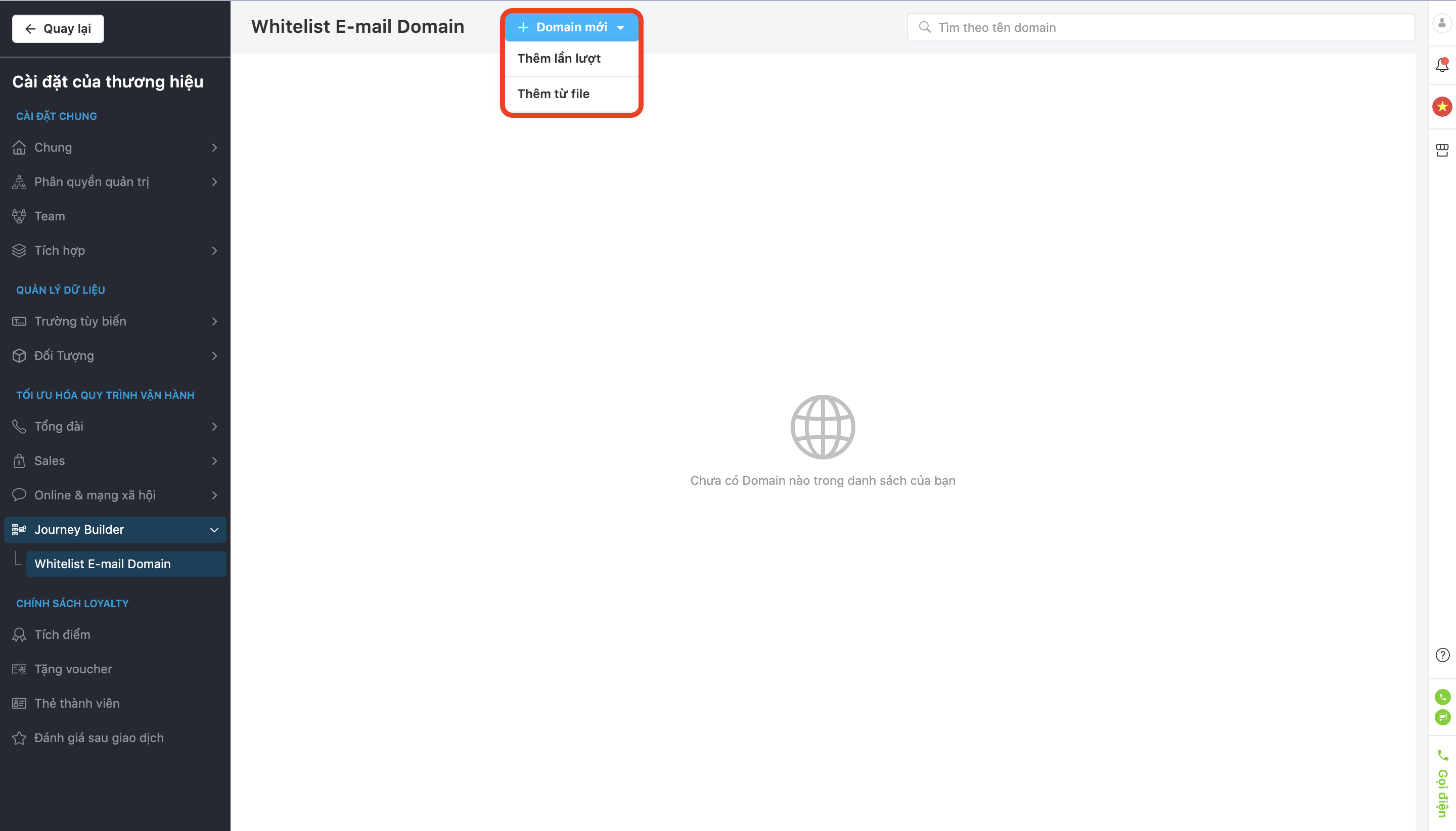1456x831 pixels.
Task: Open the store icon in right sidebar
Action: click(x=1442, y=150)
